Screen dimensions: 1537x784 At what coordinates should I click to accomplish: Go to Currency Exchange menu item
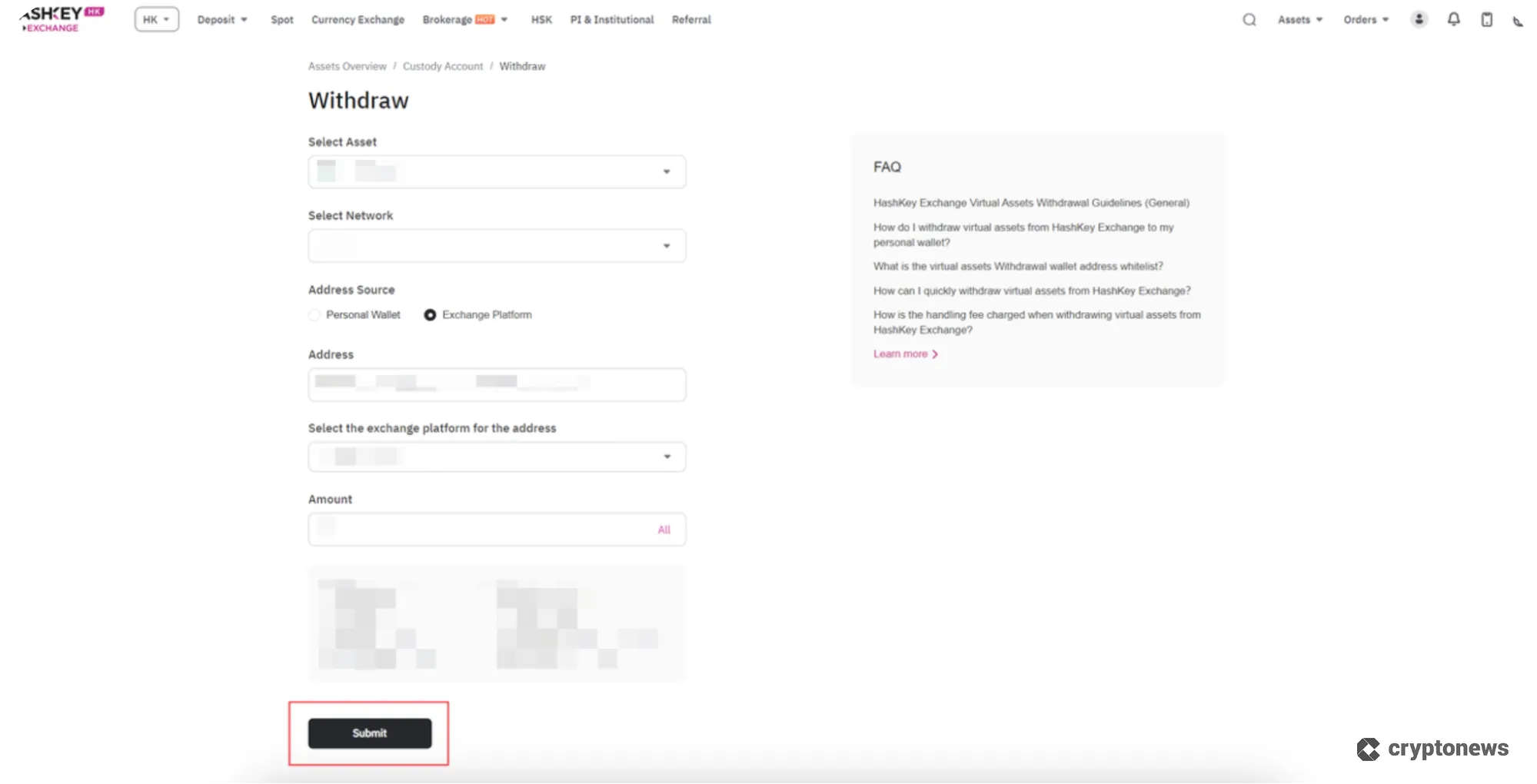[x=358, y=20]
